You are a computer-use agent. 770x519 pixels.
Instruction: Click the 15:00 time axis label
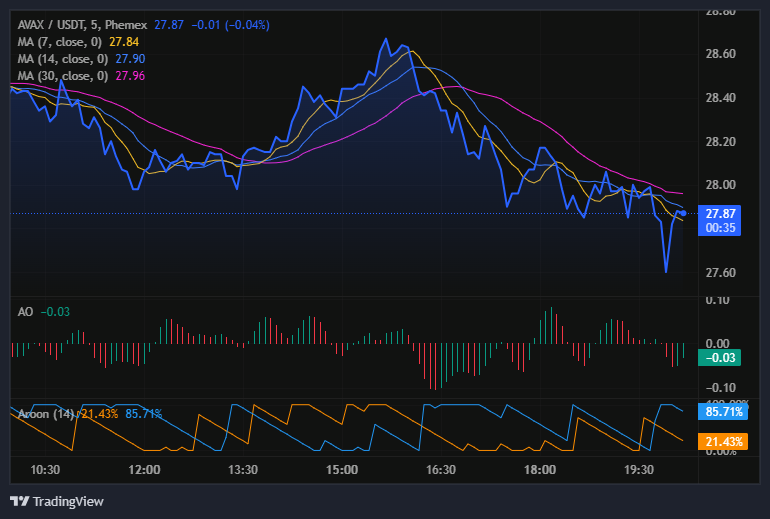tap(342, 470)
